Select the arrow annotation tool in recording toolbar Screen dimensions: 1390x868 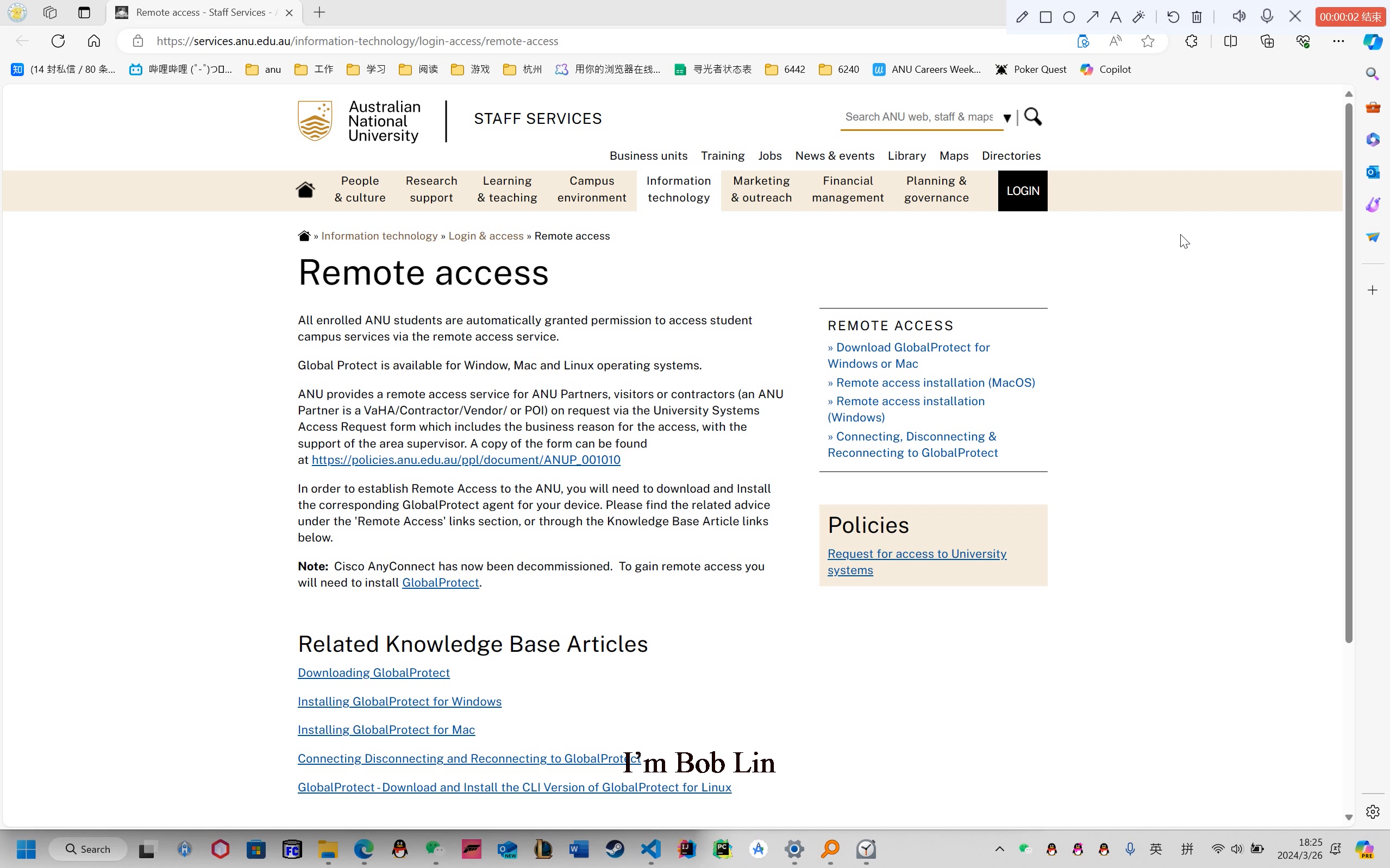1092,17
